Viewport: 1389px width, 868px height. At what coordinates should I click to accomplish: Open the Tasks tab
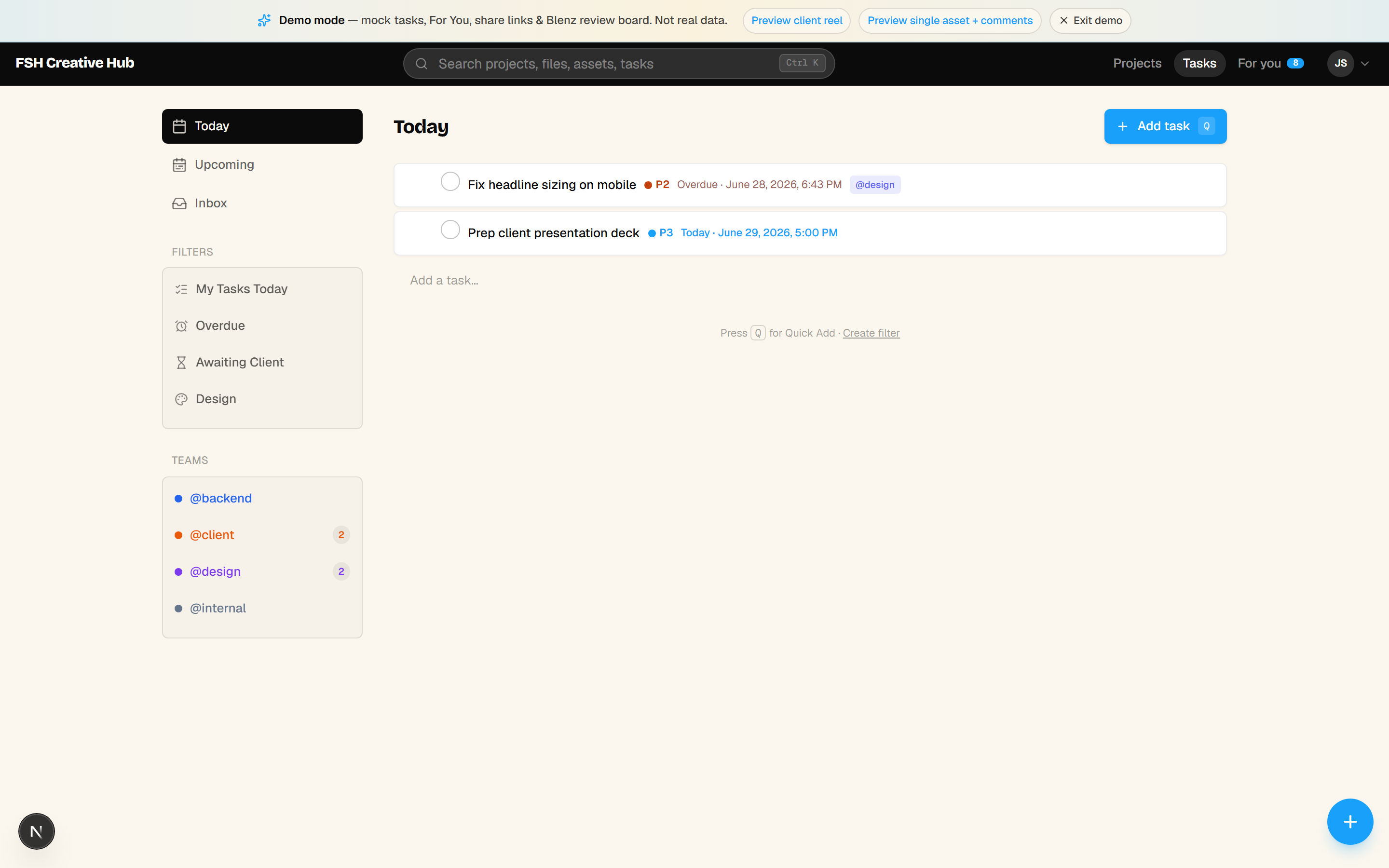(x=1199, y=63)
